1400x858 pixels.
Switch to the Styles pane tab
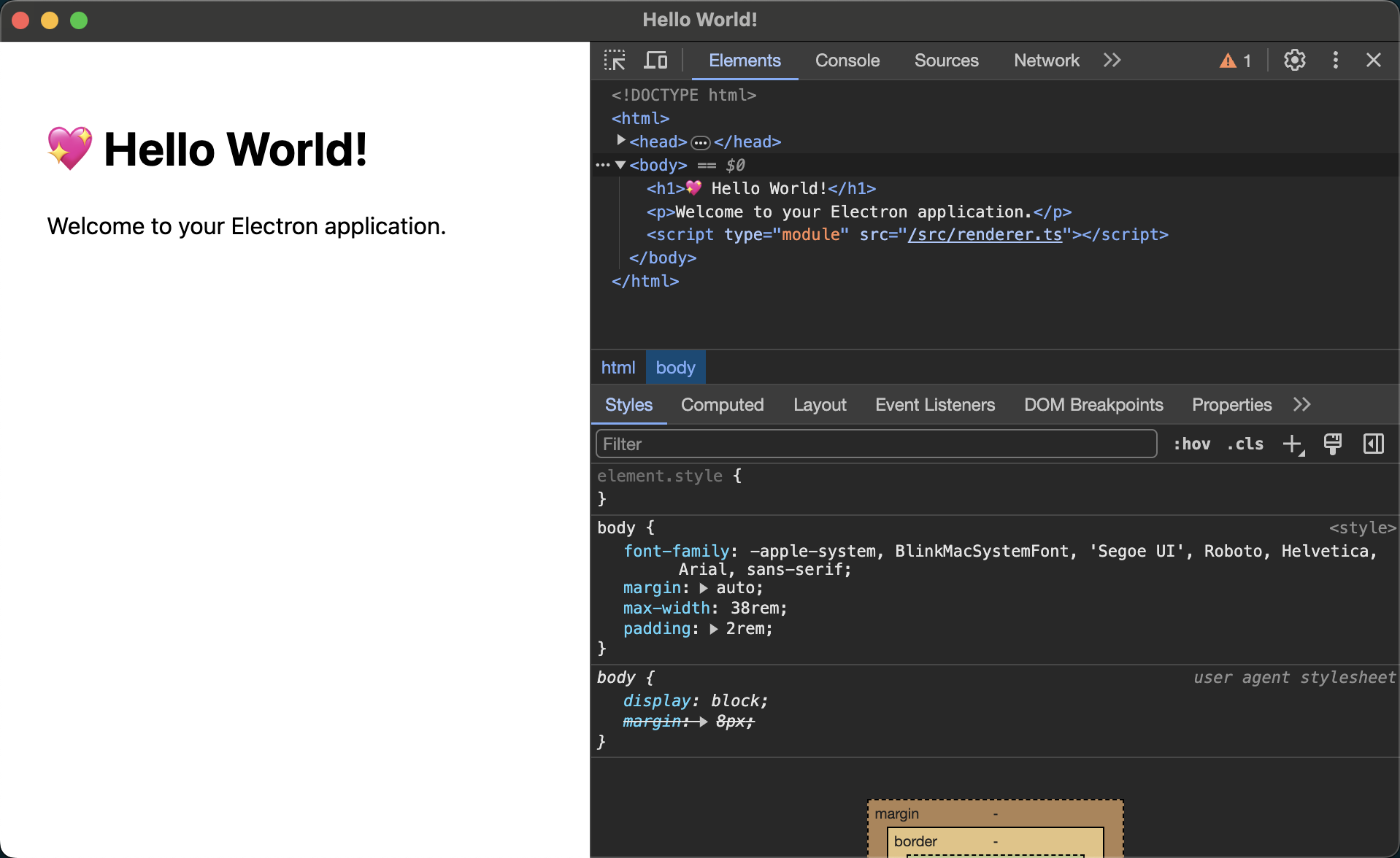(x=628, y=405)
